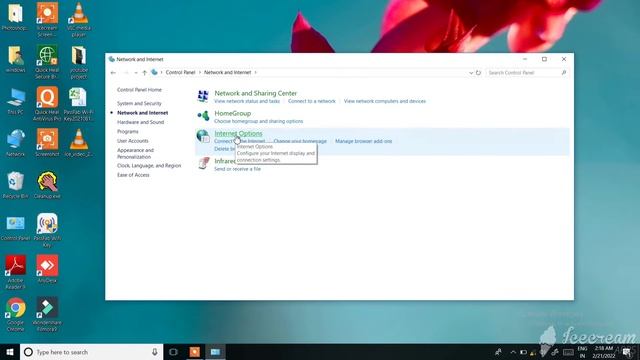Open the Windows Start menu

click(x=10, y=352)
